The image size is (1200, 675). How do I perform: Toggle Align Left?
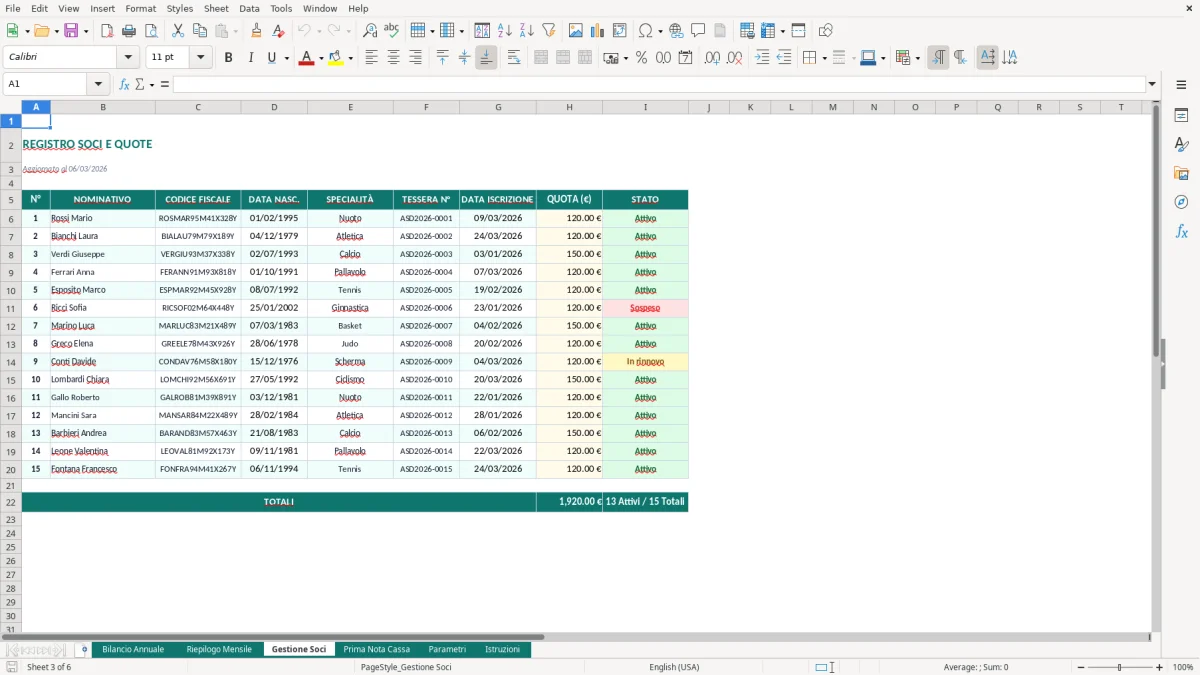371,58
